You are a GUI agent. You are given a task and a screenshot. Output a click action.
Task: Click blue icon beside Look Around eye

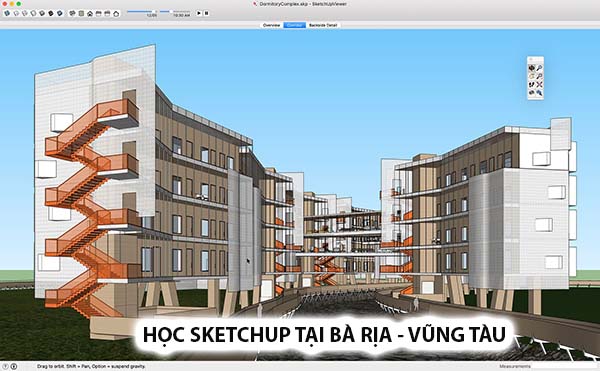pos(540,93)
